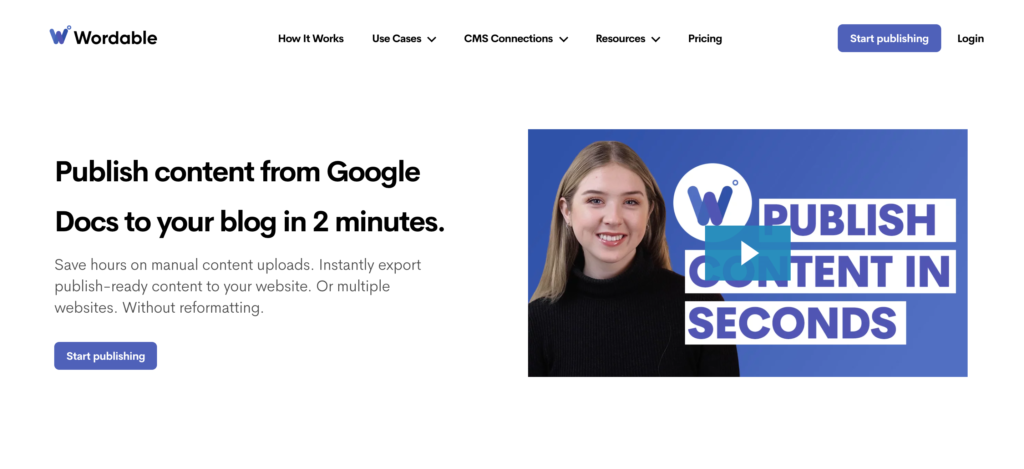Click Start publishing button below hero text
Image resolution: width=1024 pixels, height=469 pixels.
point(105,356)
